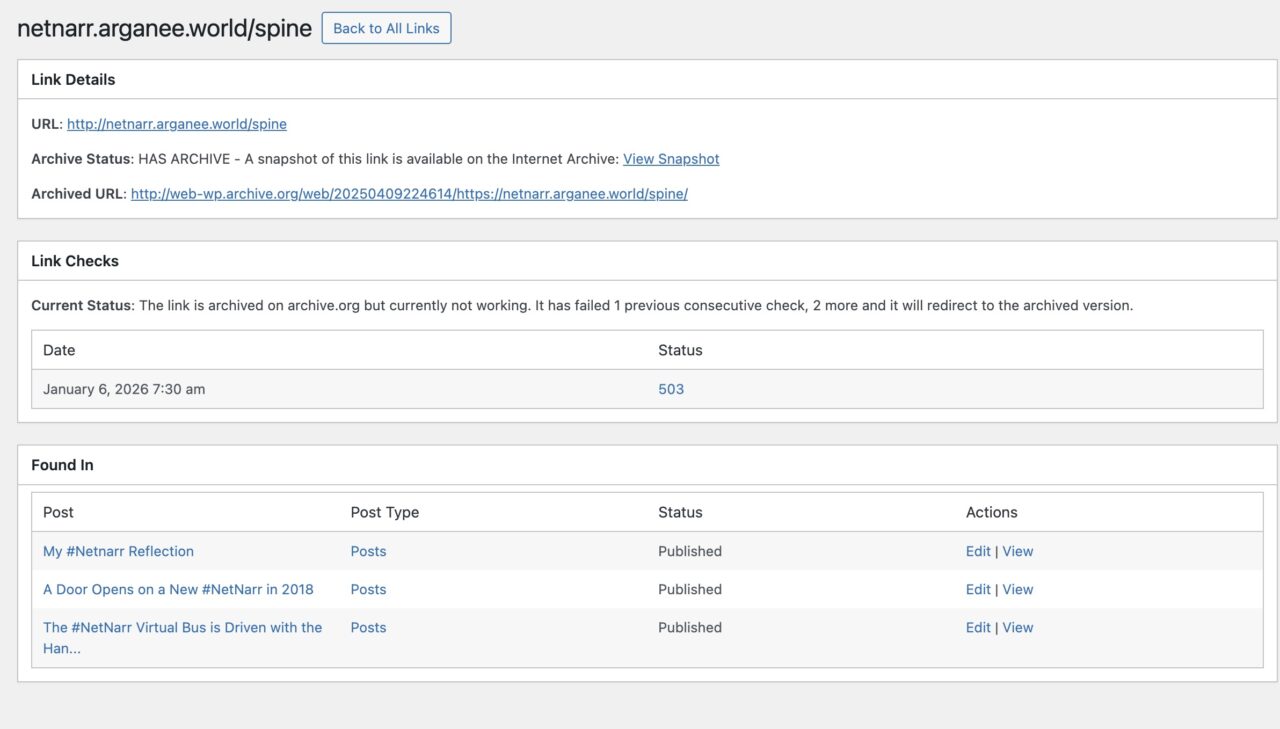Open The #NetNarr Virtual Bus post link
The image size is (1280, 729).
[182, 628]
